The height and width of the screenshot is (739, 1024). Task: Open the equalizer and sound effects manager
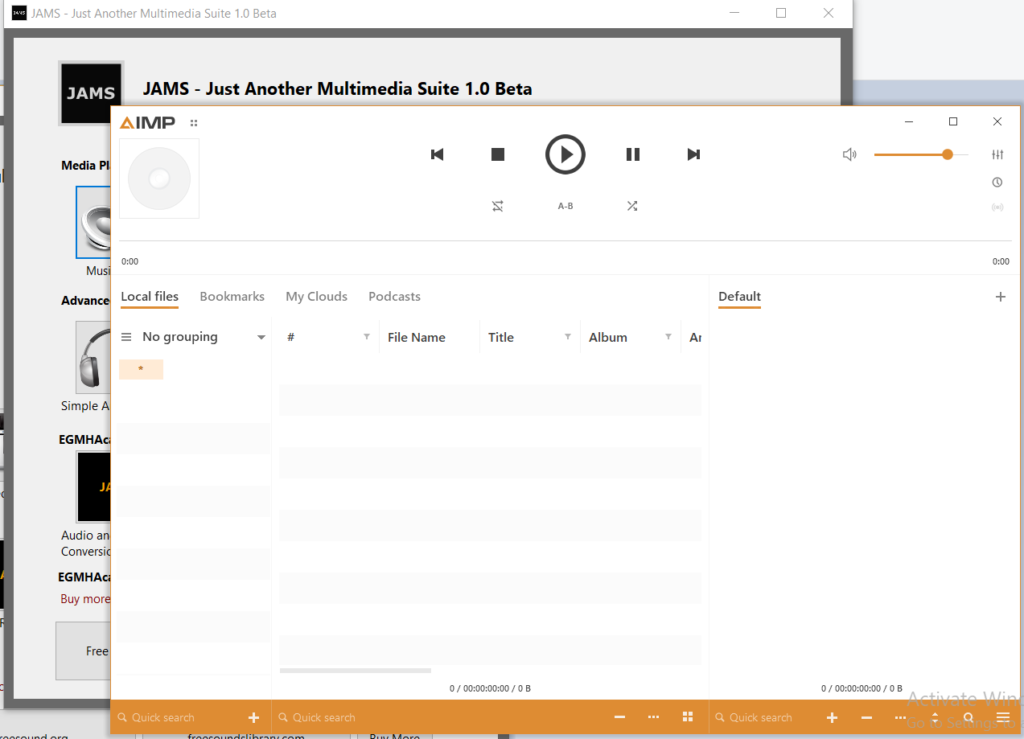(x=997, y=155)
